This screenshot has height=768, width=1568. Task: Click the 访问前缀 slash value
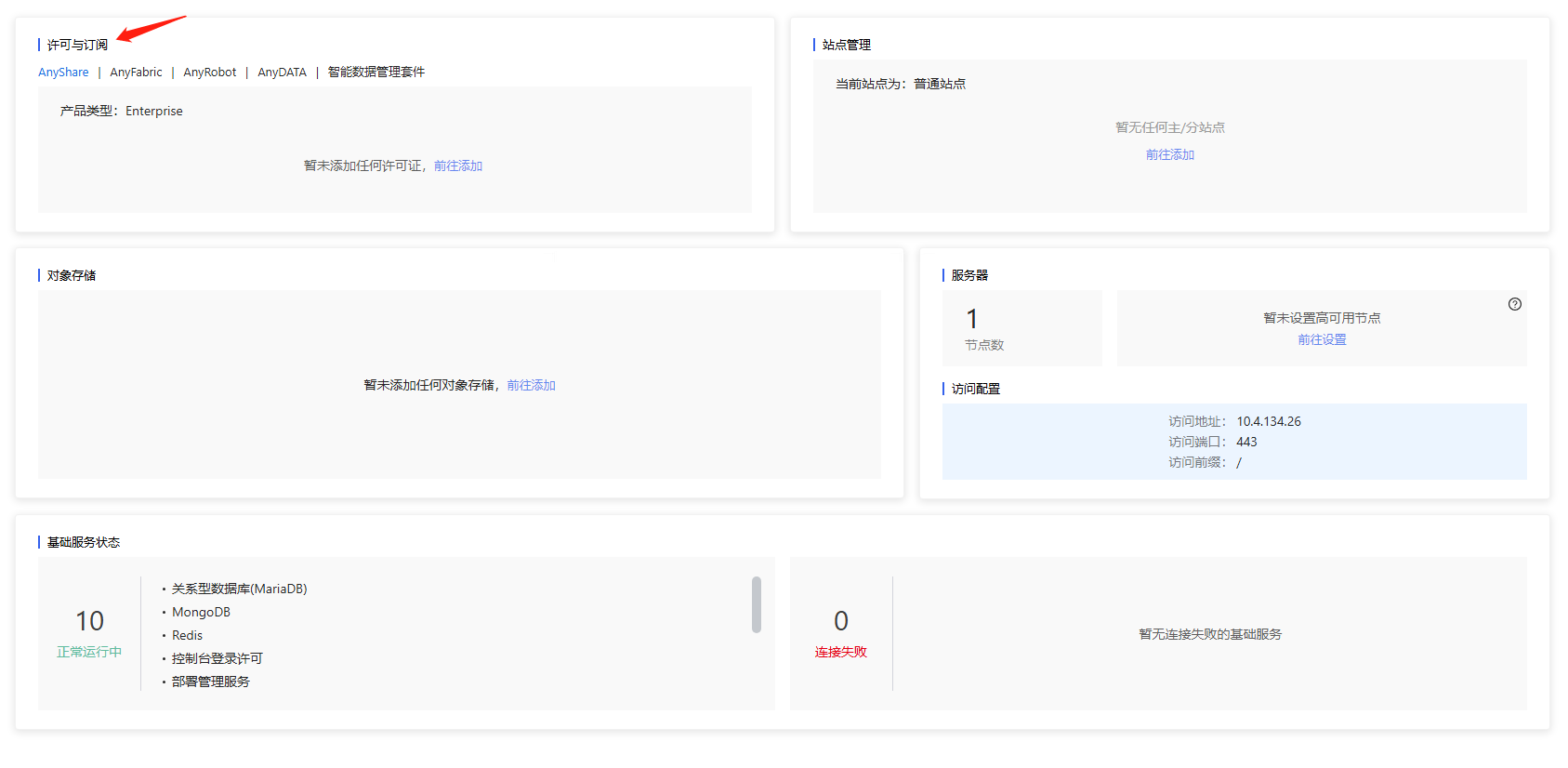1239,462
